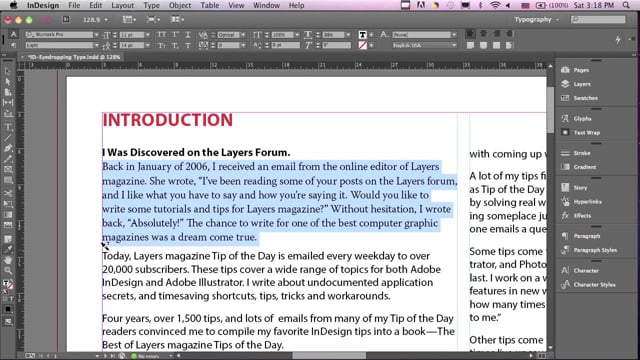The image size is (640, 360).
Task: Select the Page tool
Action: [x=8, y=92]
